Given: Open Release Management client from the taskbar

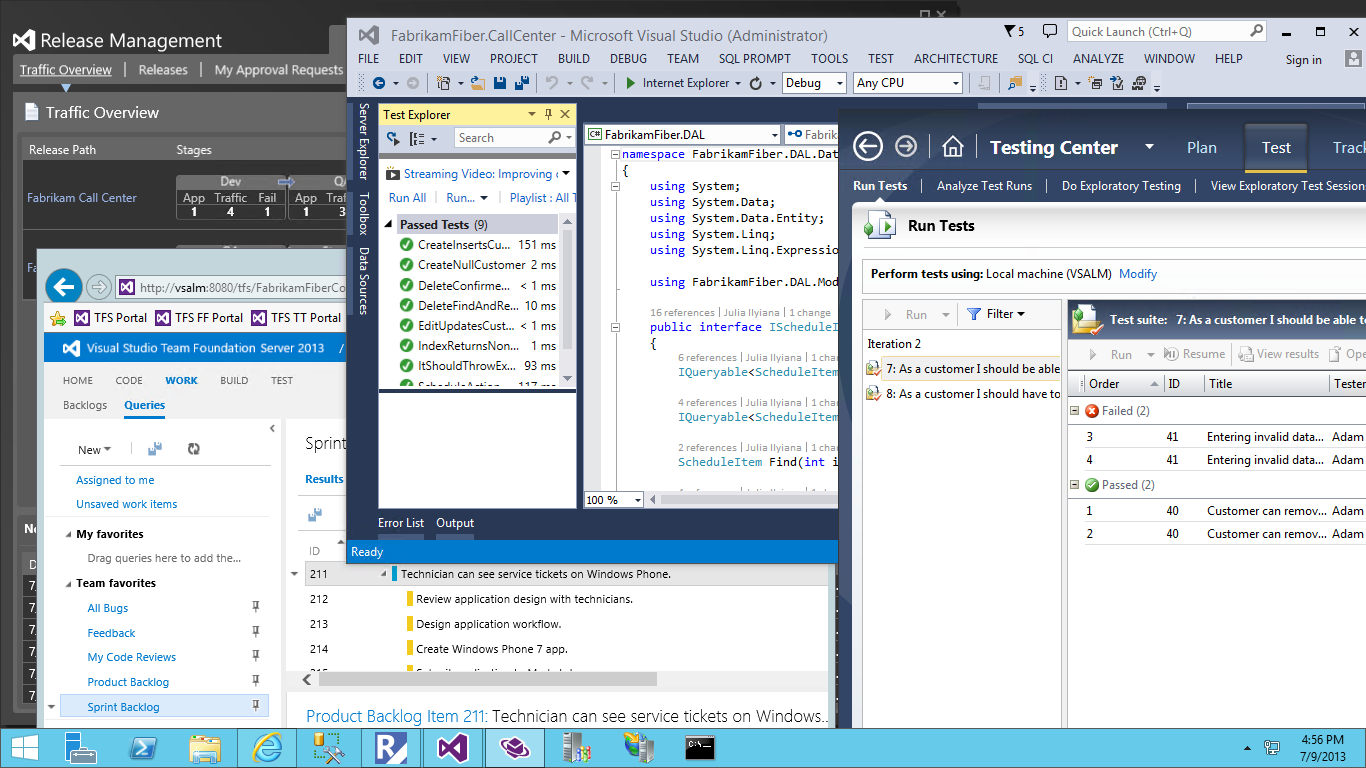Looking at the screenshot, I should point(391,747).
